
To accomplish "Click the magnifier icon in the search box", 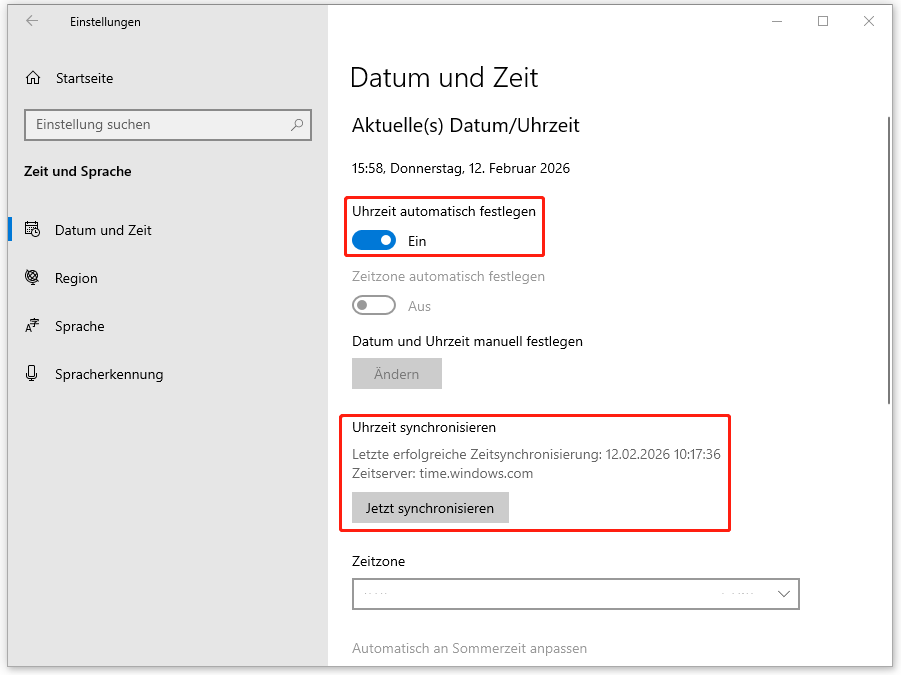I will 297,124.
